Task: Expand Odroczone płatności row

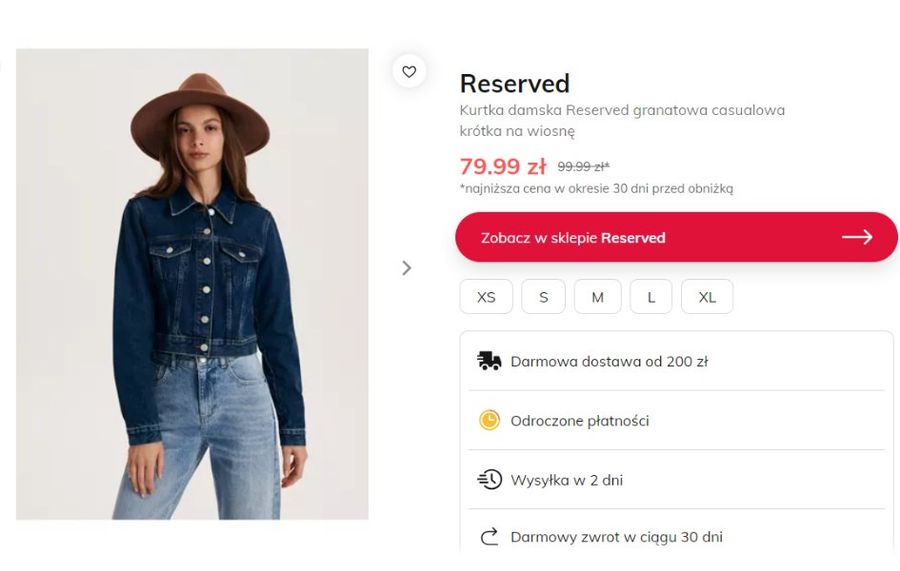Action: click(676, 421)
